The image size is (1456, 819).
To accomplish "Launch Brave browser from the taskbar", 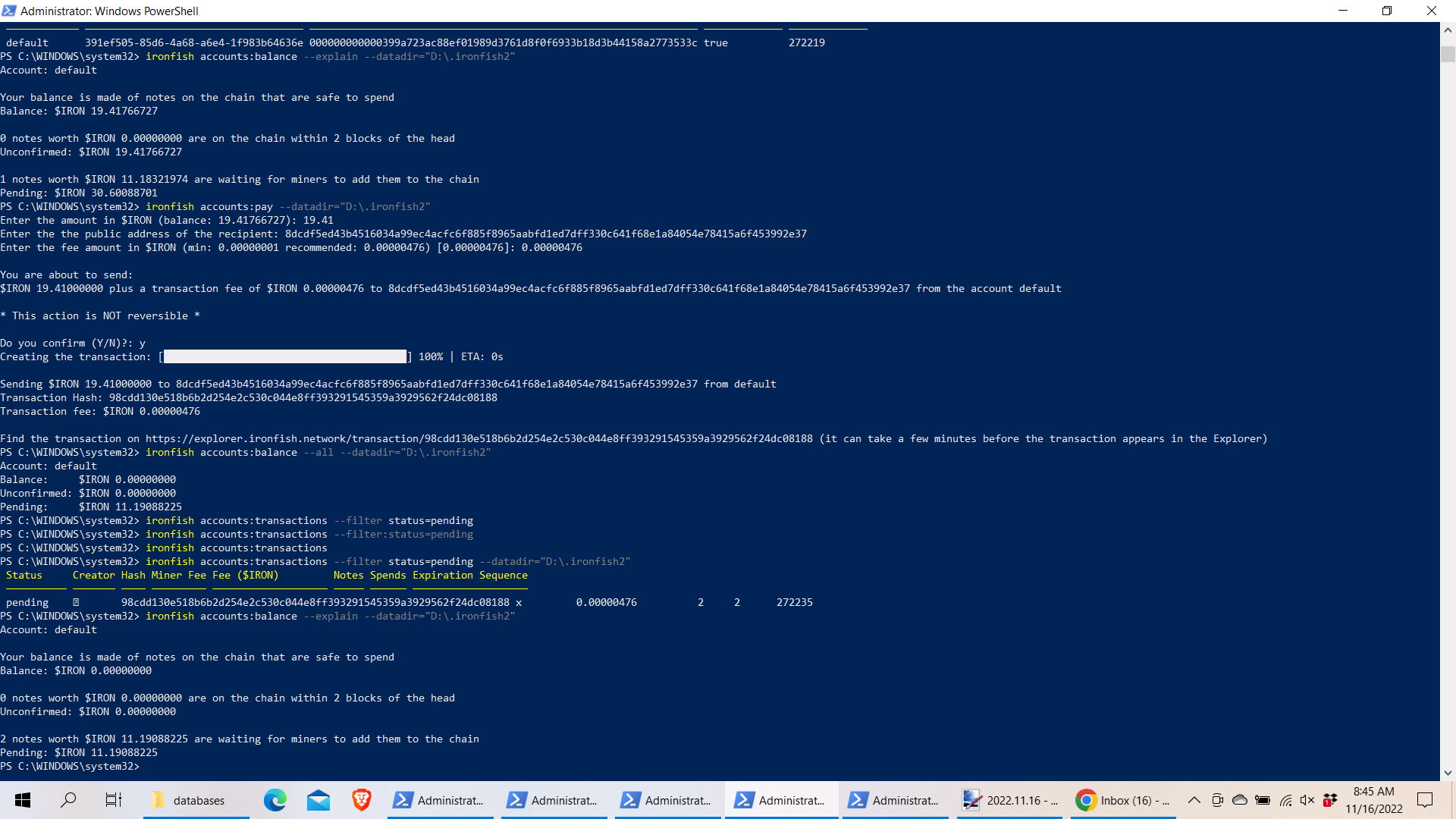I will [361, 800].
